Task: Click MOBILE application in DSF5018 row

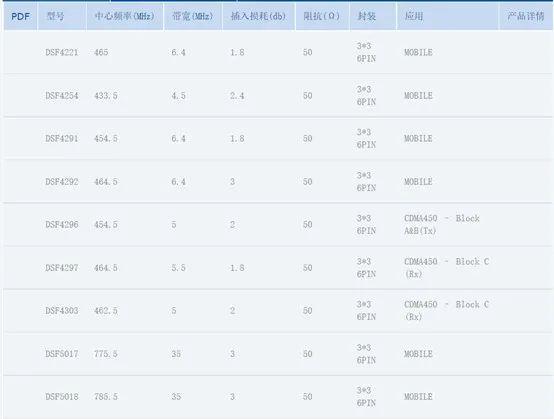Action: tap(418, 397)
